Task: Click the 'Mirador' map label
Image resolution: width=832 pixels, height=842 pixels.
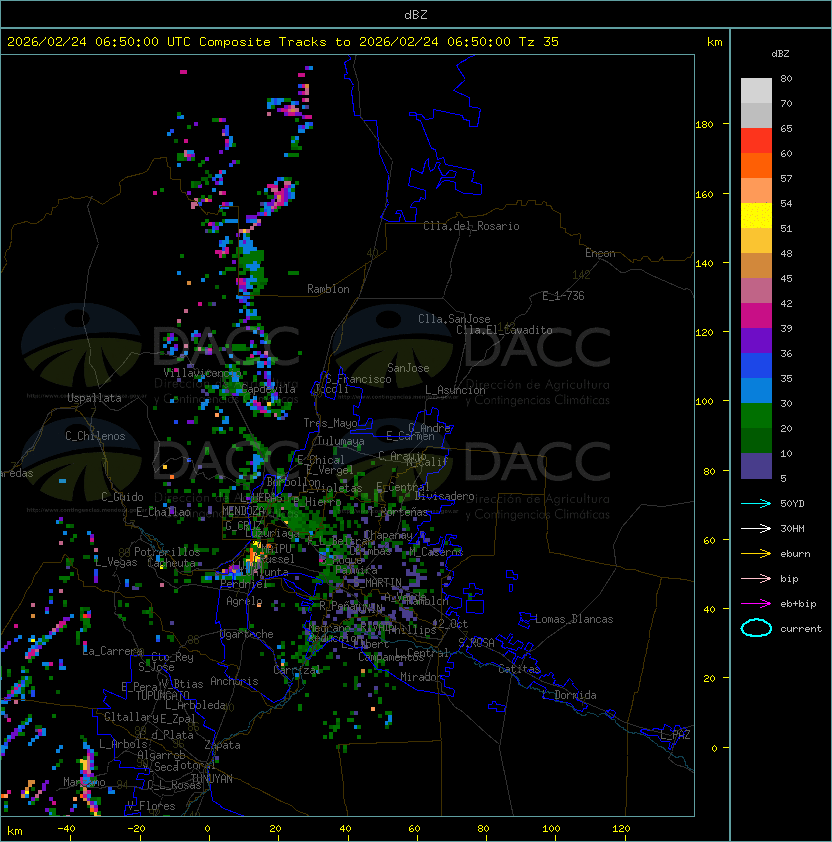Action: 422,677
